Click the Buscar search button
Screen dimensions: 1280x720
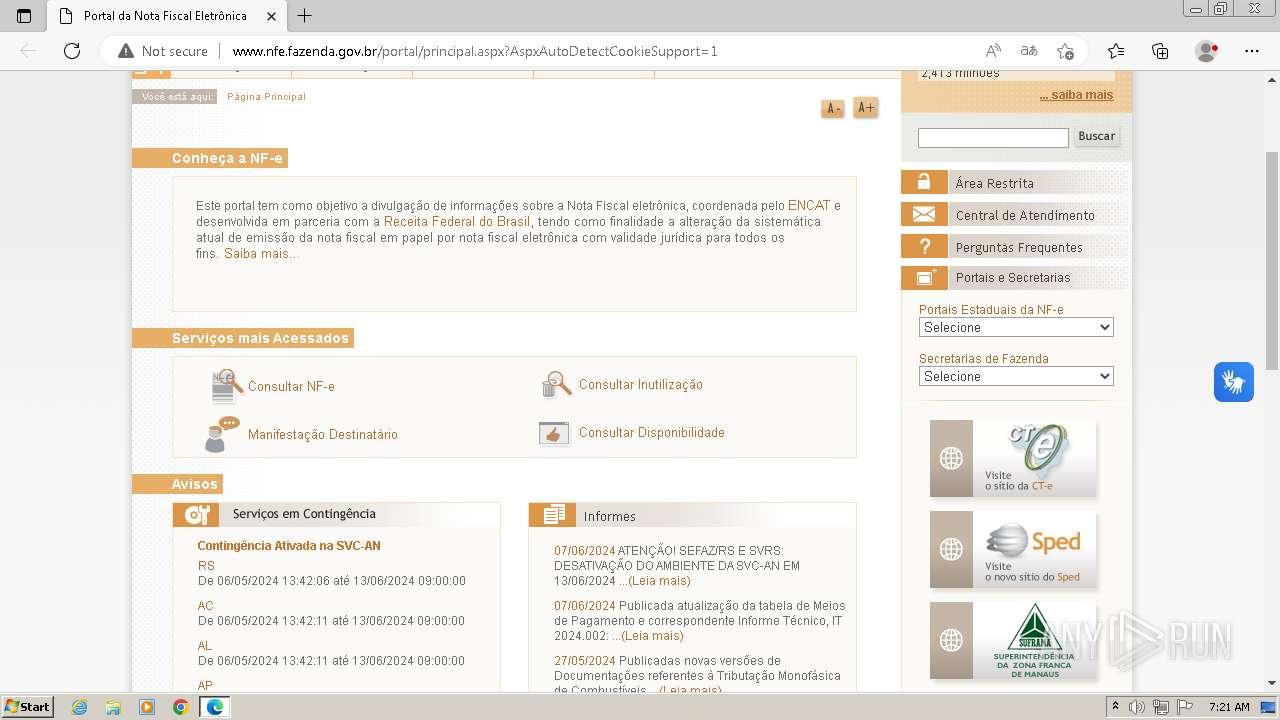pyautogui.click(x=1096, y=136)
